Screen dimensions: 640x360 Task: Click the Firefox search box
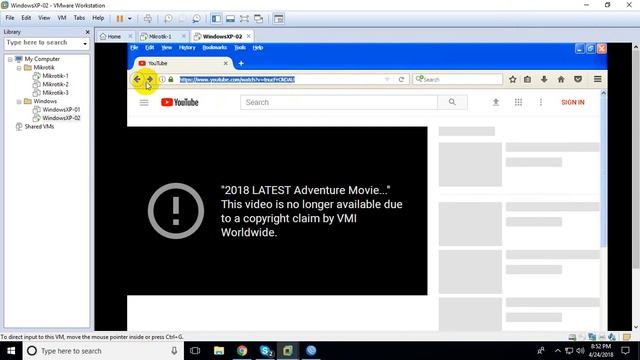pyautogui.click(x=458, y=79)
